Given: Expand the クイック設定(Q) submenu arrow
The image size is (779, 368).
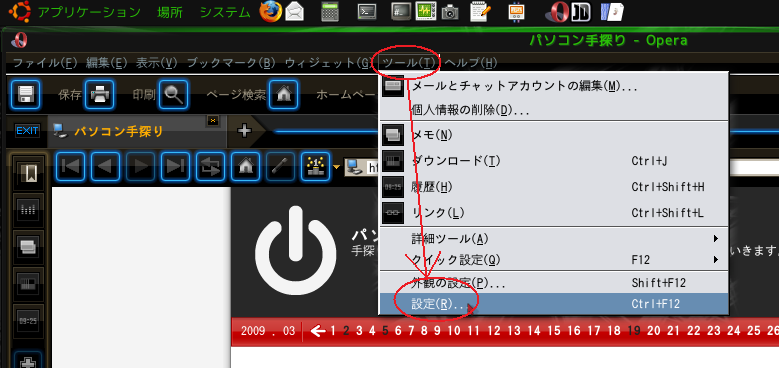Looking at the screenshot, I should coord(716,259).
